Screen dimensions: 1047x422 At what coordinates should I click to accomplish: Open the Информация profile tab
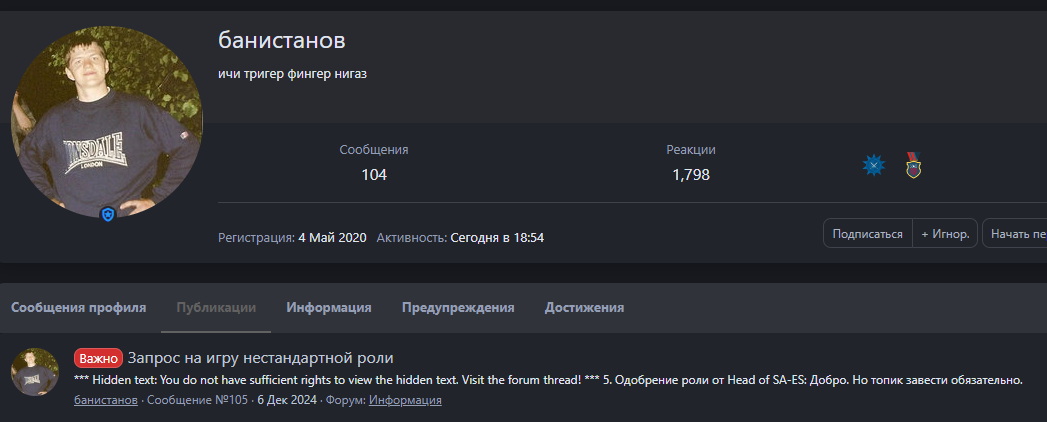tap(329, 308)
